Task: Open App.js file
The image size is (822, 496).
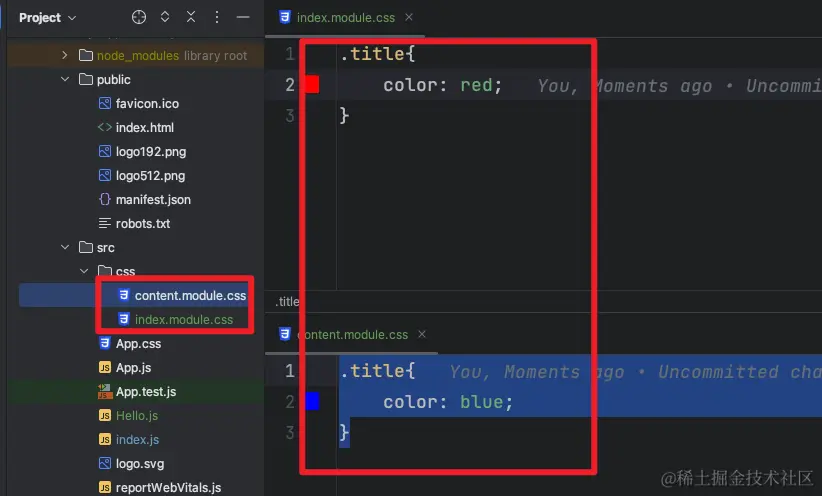Action: 133,368
